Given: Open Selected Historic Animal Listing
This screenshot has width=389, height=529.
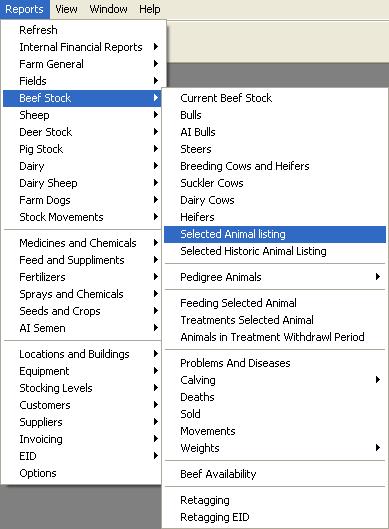Looking at the screenshot, I should [x=275, y=251].
